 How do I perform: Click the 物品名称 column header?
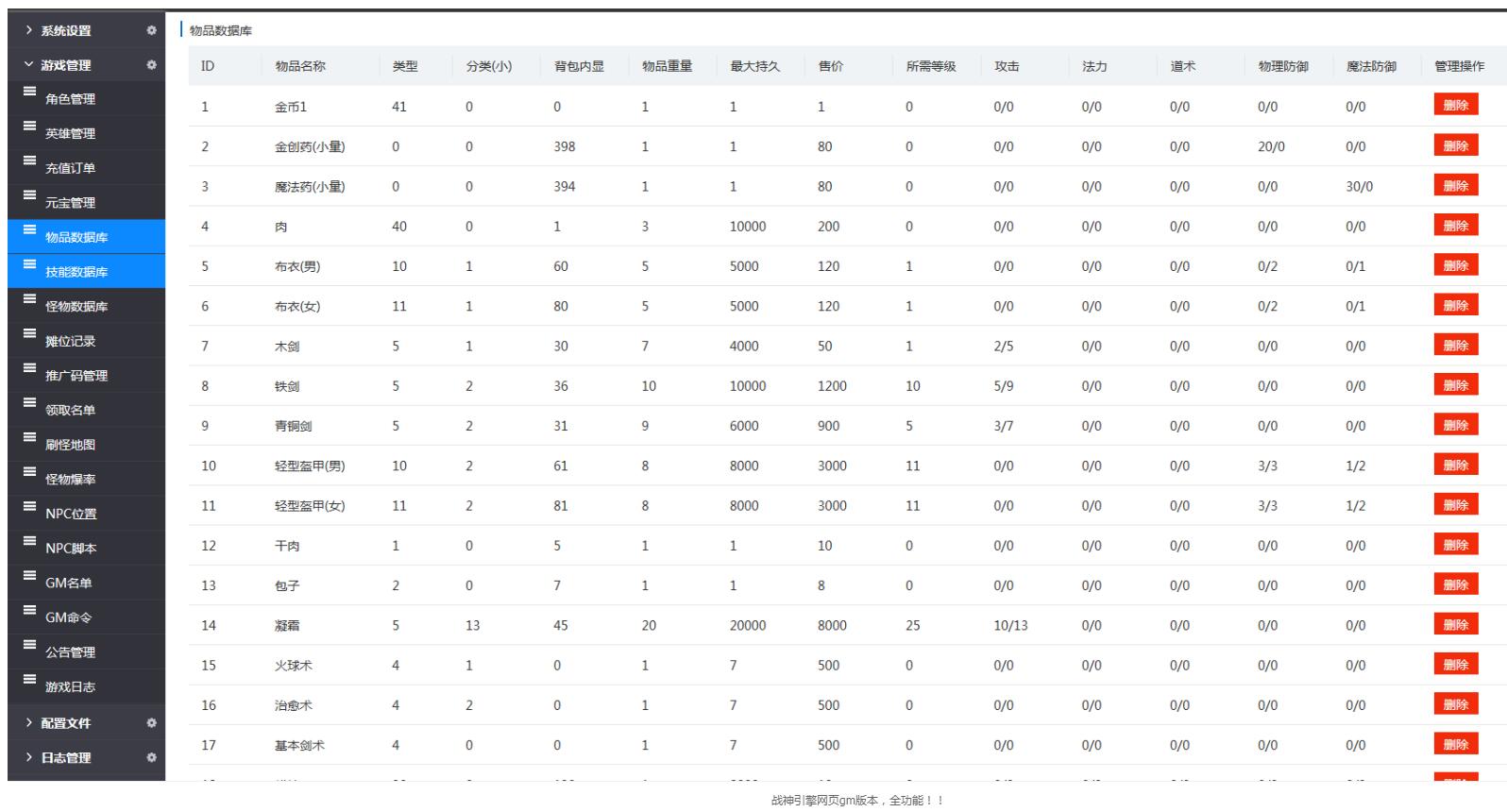tap(300, 66)
